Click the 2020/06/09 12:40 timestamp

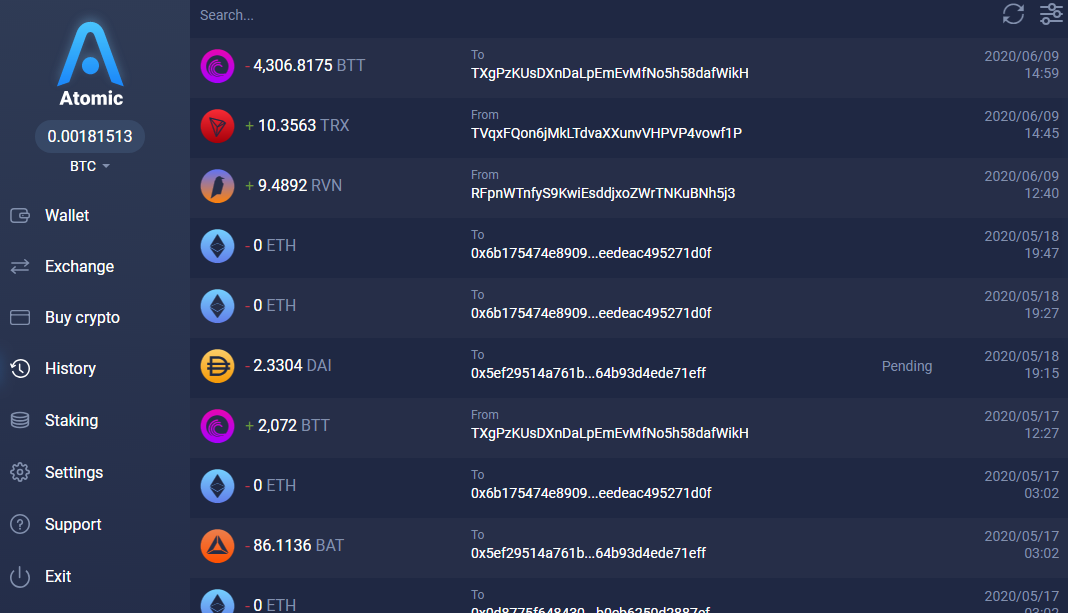[x=1022, y=185]
